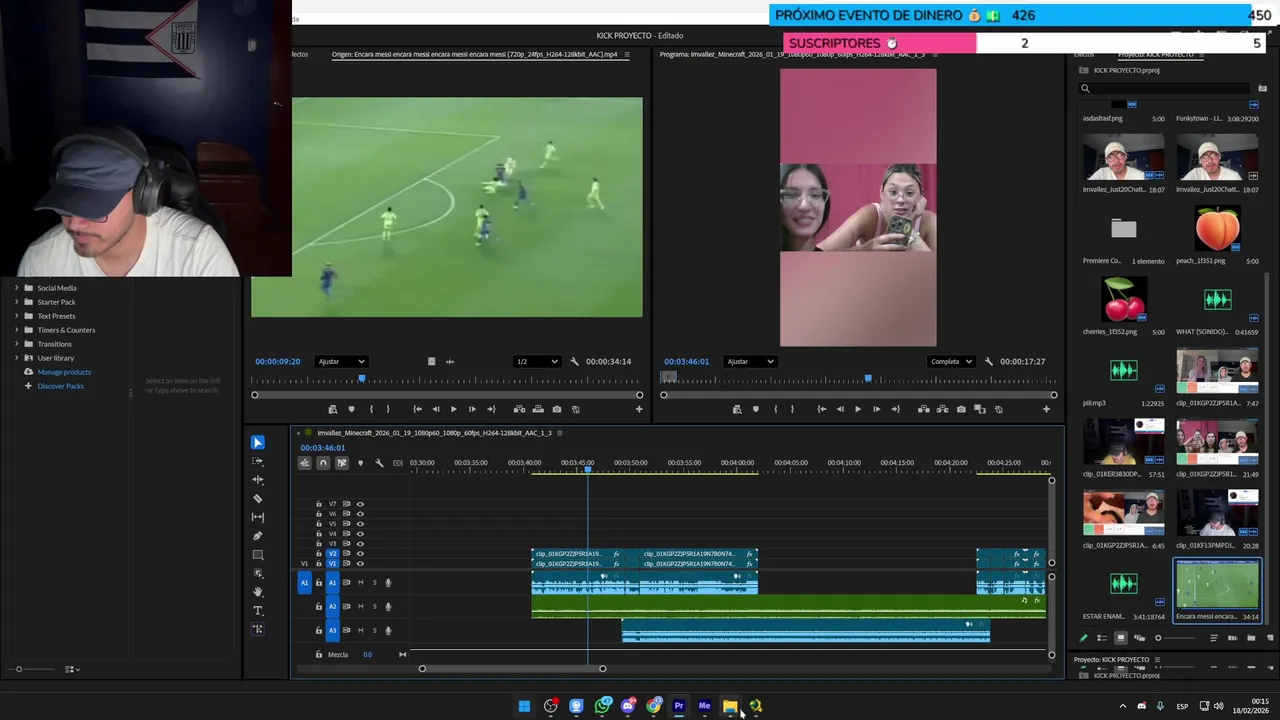
Task: Open Program monitor Ajustar zoom dropdown
Action: [x=750, y=361]
